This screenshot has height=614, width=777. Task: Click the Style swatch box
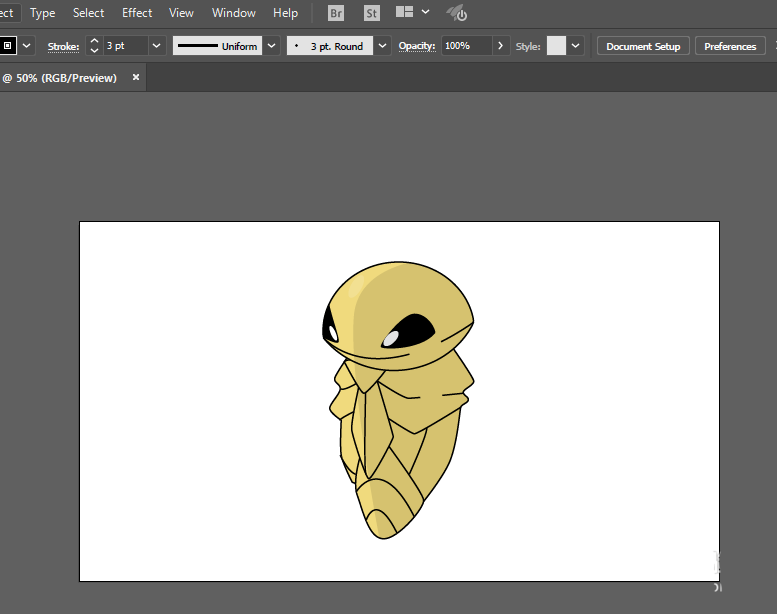[x=556, y=46]
